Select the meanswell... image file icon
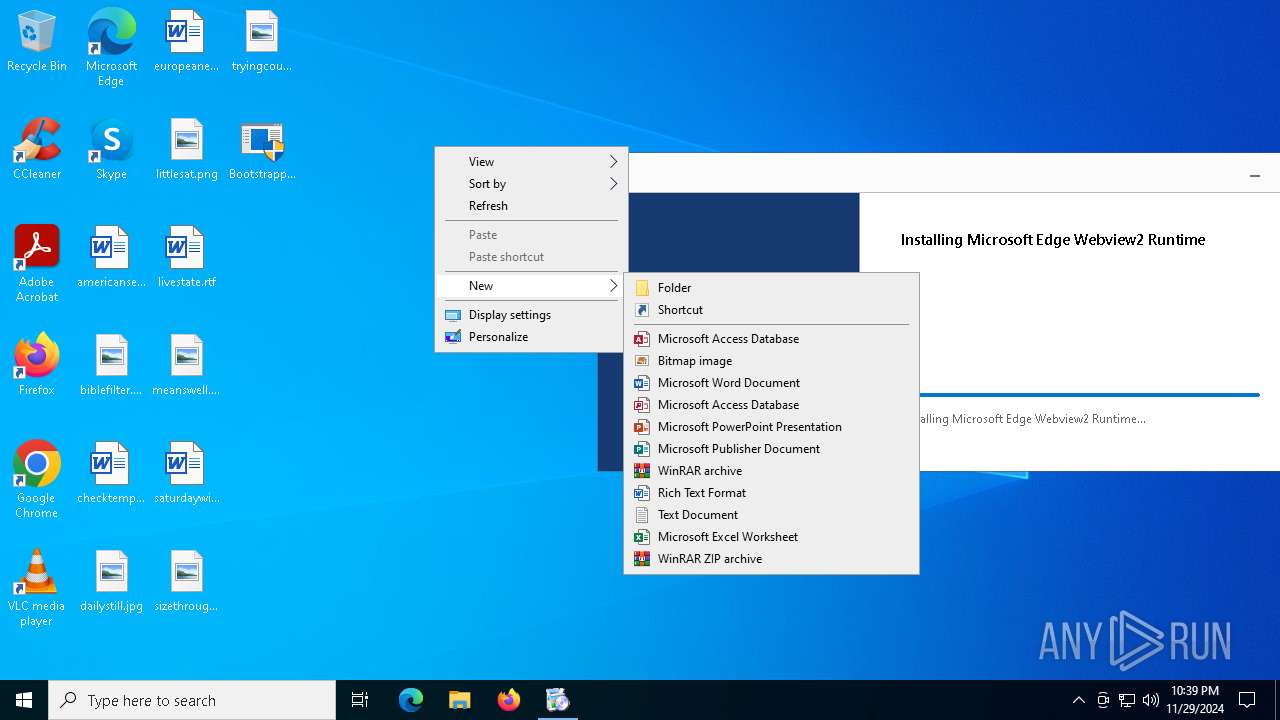Screen dimensions: 1280x720 click(x=186, y=365)
